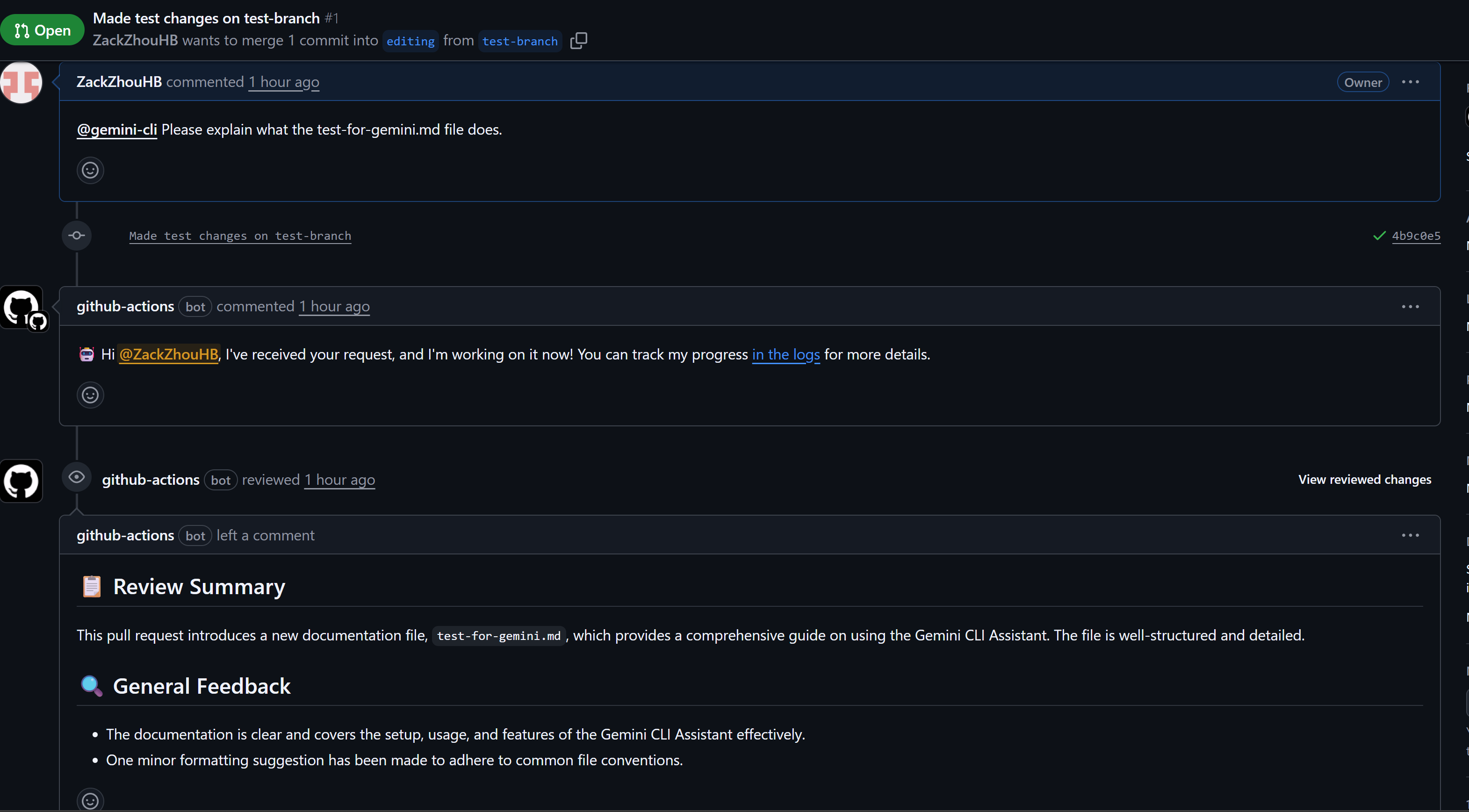Open the @gemini-cli mention link
The width and height of the screenshot is (1469, 812).
(117, 130)
